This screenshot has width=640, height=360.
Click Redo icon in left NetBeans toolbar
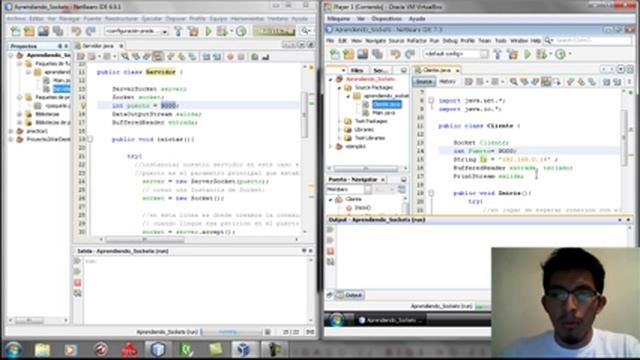90,31
